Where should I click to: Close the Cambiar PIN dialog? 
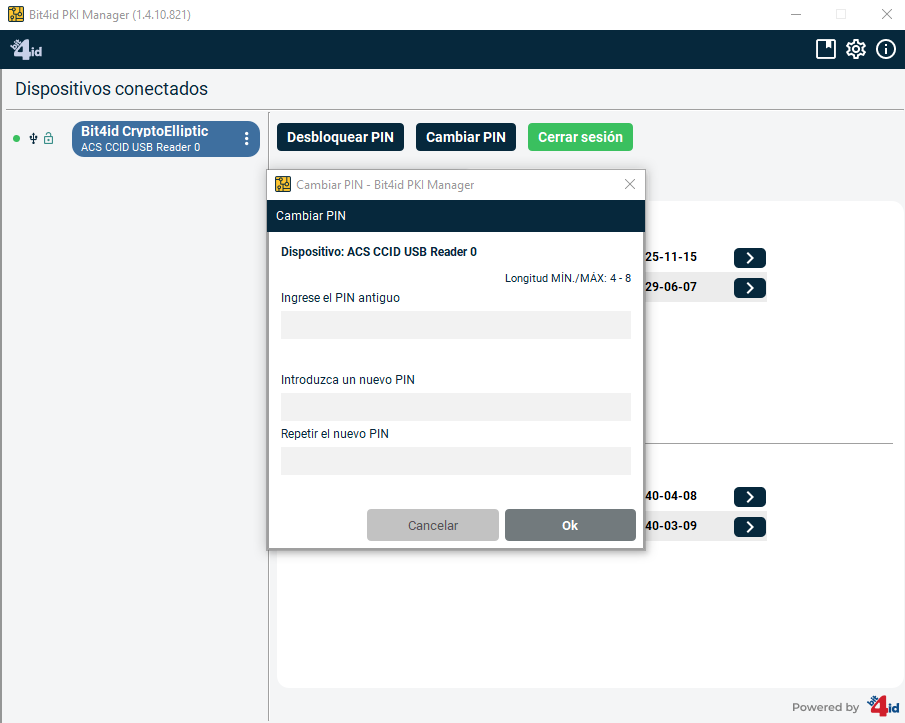pyautogui.click(x=630, y=184)
